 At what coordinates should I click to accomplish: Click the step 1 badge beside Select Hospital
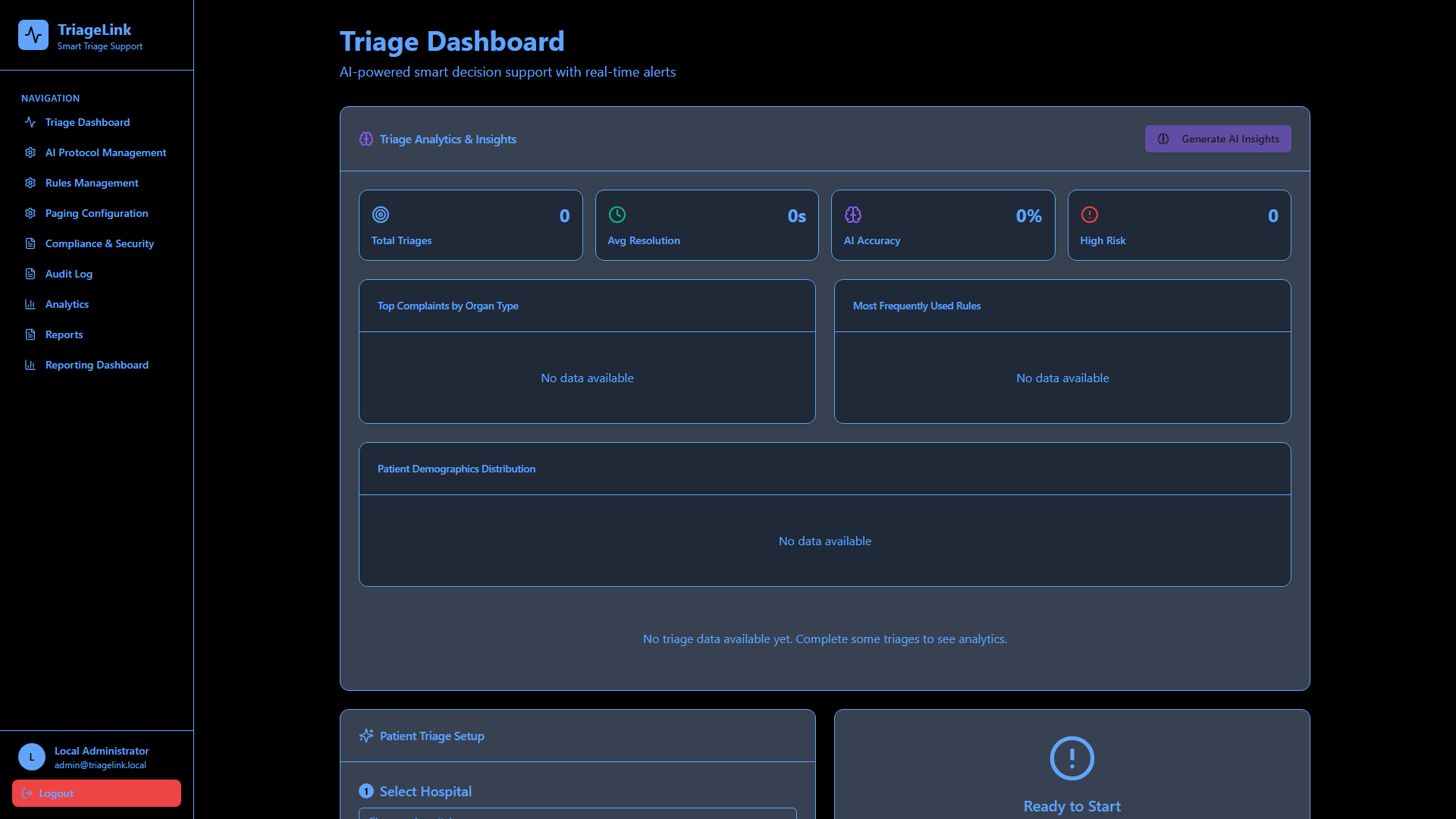366,791
